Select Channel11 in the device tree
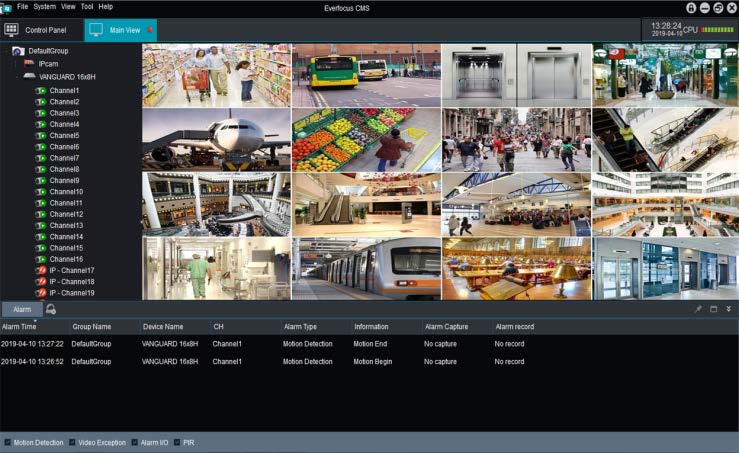Viewport: 739px width, 453px height. coord(66,203)
